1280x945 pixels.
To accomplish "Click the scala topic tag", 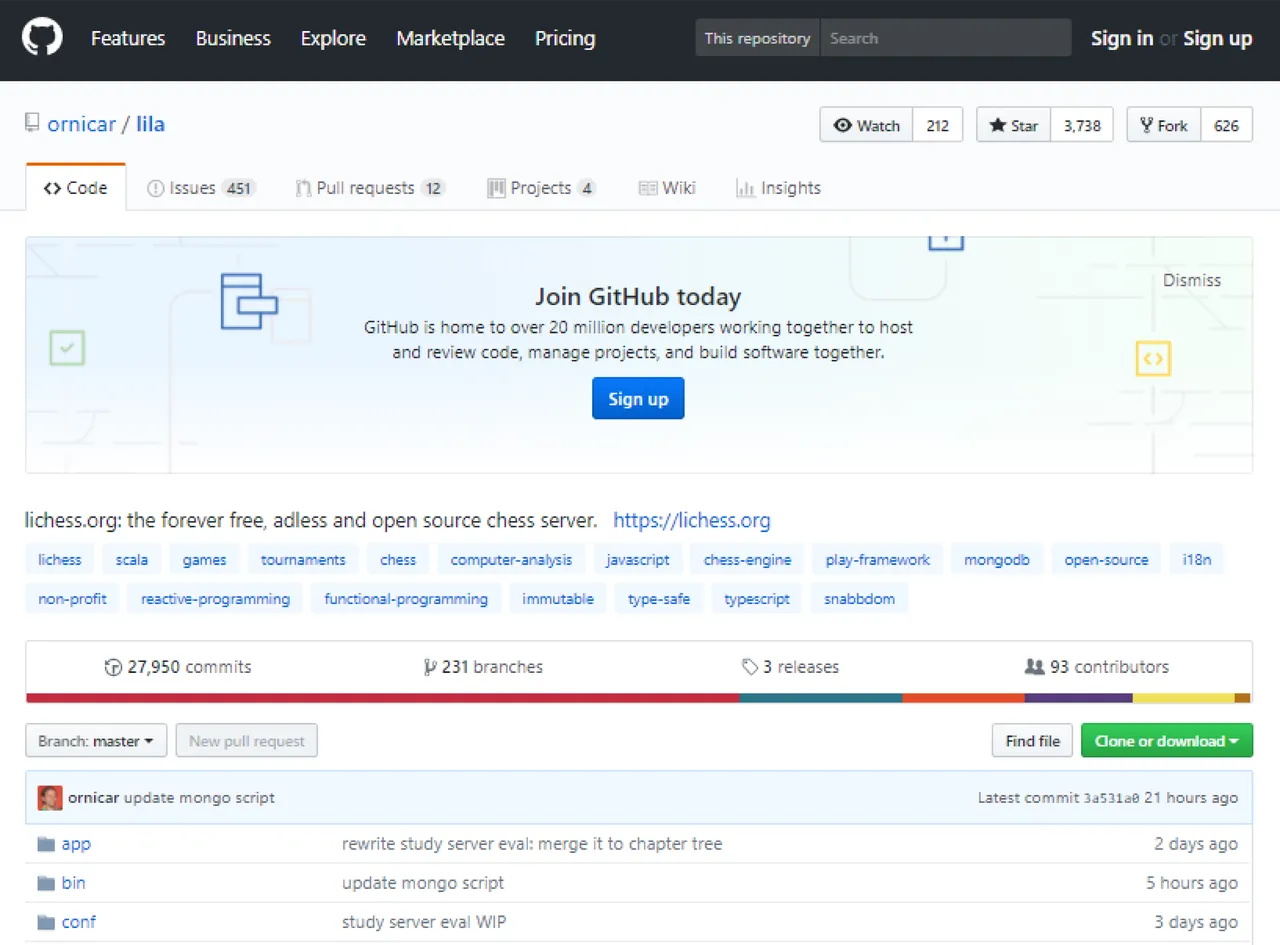I will pos(132,559).
